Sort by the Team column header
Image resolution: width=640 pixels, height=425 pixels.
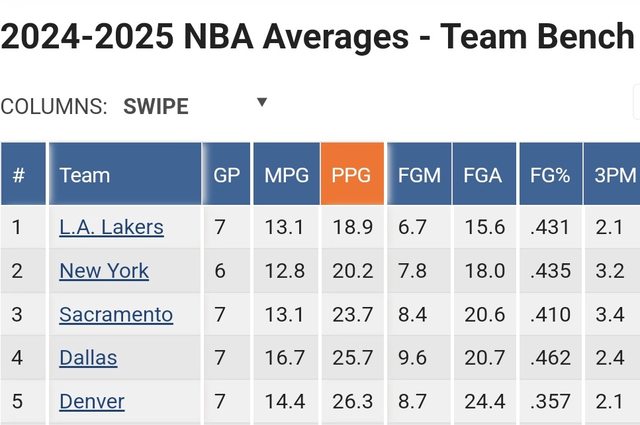point(85,175)
